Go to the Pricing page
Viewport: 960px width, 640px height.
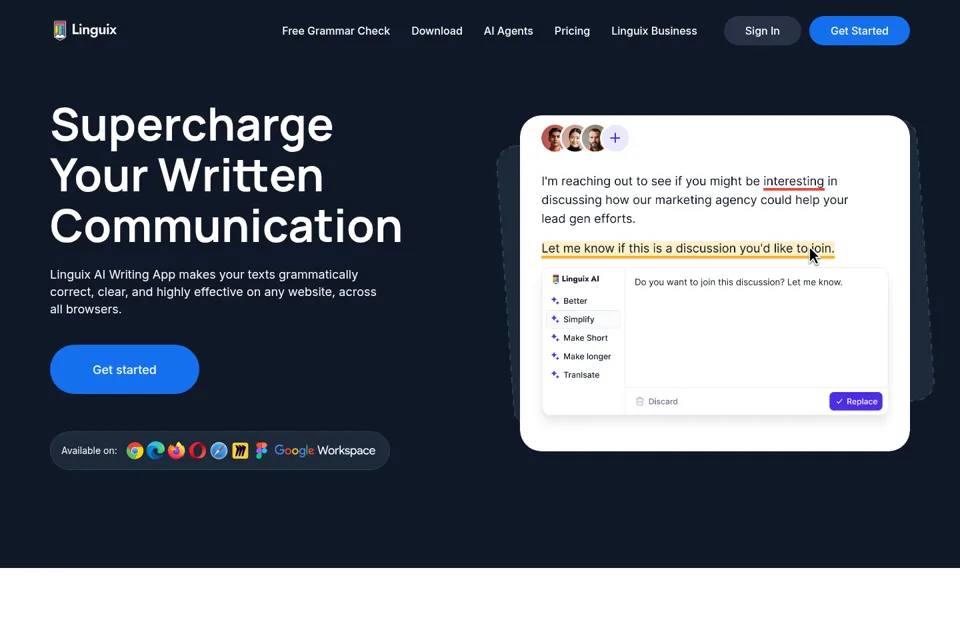[x=572, y=31]
